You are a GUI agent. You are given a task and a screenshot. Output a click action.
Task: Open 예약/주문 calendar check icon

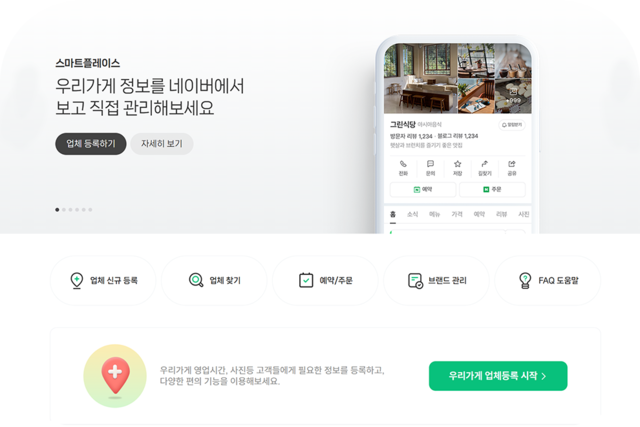[x=306, y=280]
